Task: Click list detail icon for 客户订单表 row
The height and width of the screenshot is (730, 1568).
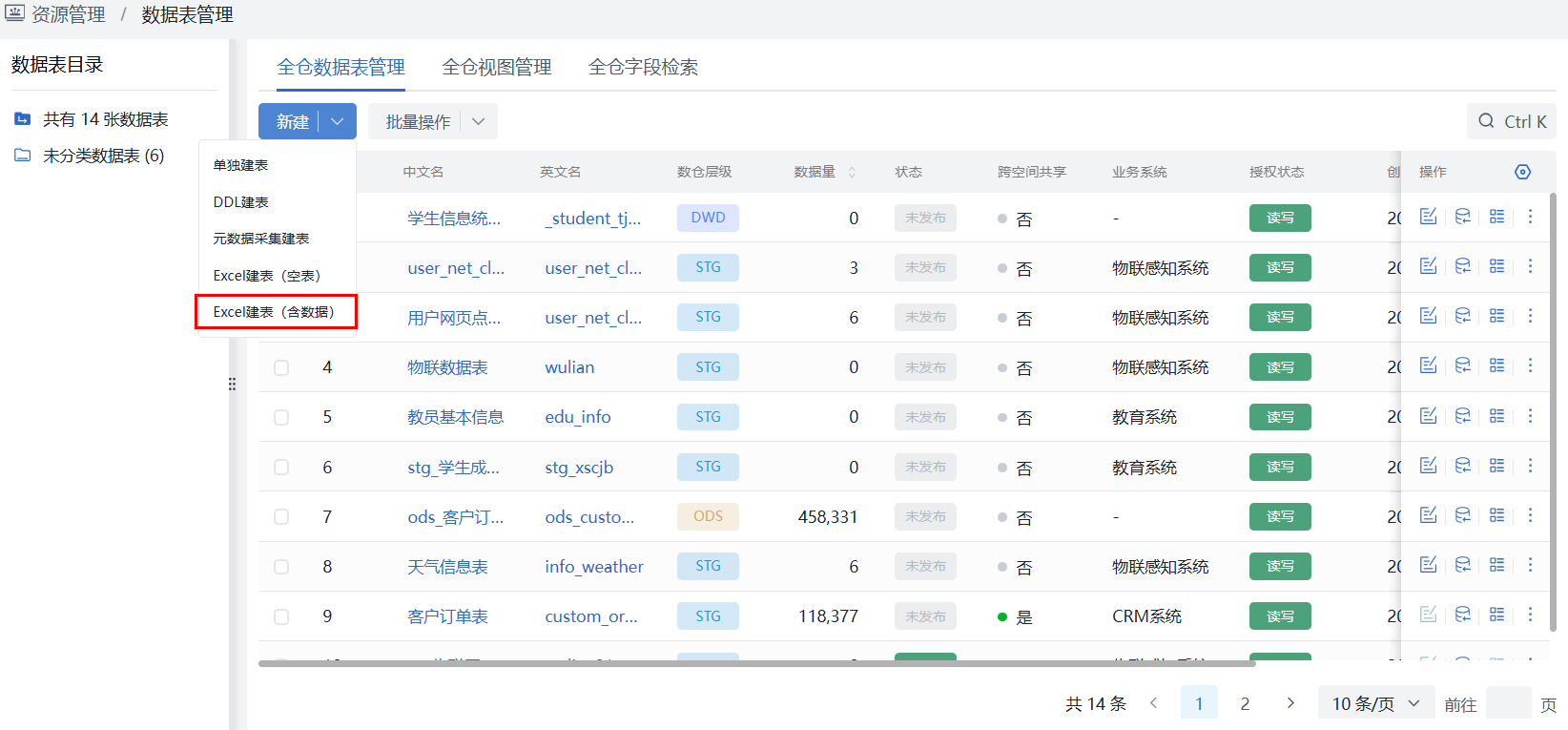Action: click(1496, 615)
